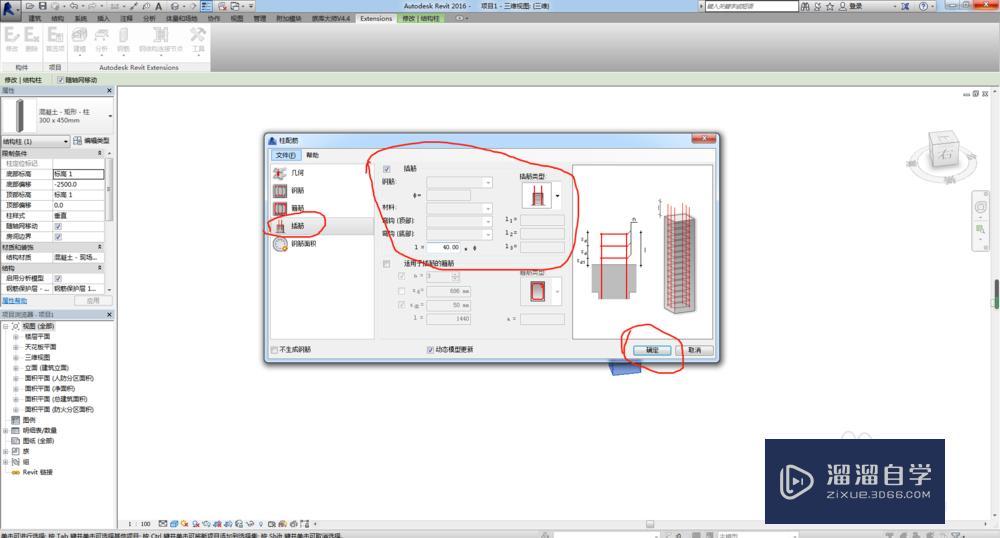
Task: Switch to the 建筑 ribbon tab
Action: pyautogui.click(x=34, y=18)
